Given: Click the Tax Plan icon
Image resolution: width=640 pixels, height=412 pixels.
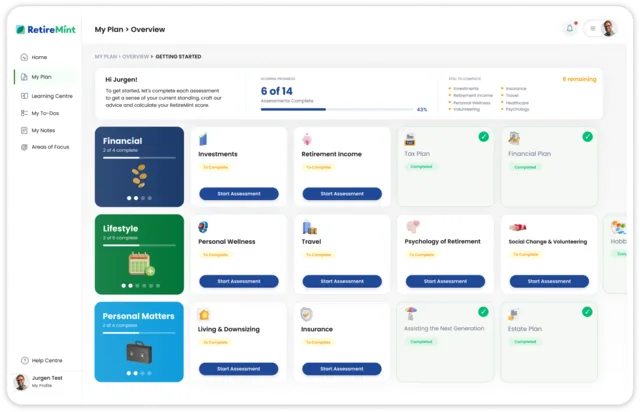Looking at the screenshot, I should 410,139.
